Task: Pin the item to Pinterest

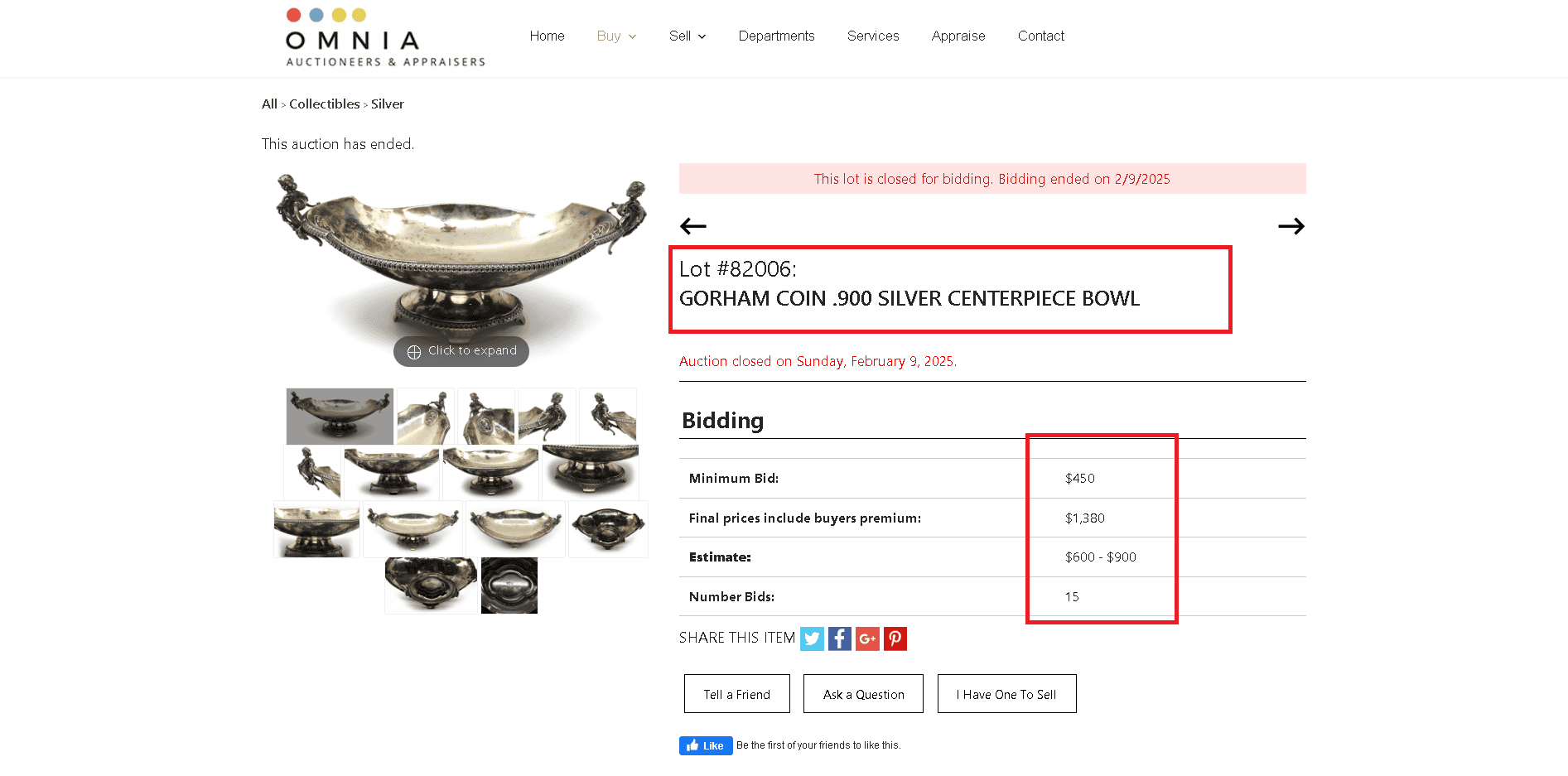Action: [x=895, y=639]
